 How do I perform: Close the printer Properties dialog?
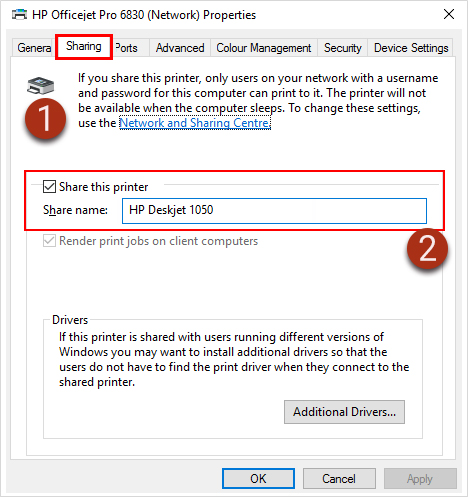449,14
